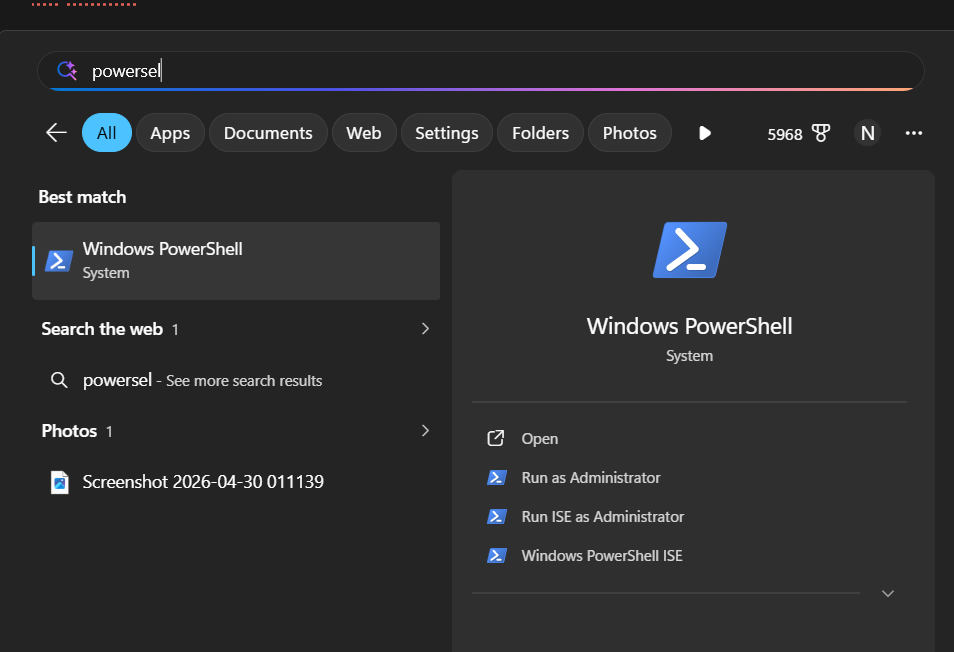Click the Run as Administrator PowerShell icon
This screenshot has width=954, height=652.
tap(496, 477)
